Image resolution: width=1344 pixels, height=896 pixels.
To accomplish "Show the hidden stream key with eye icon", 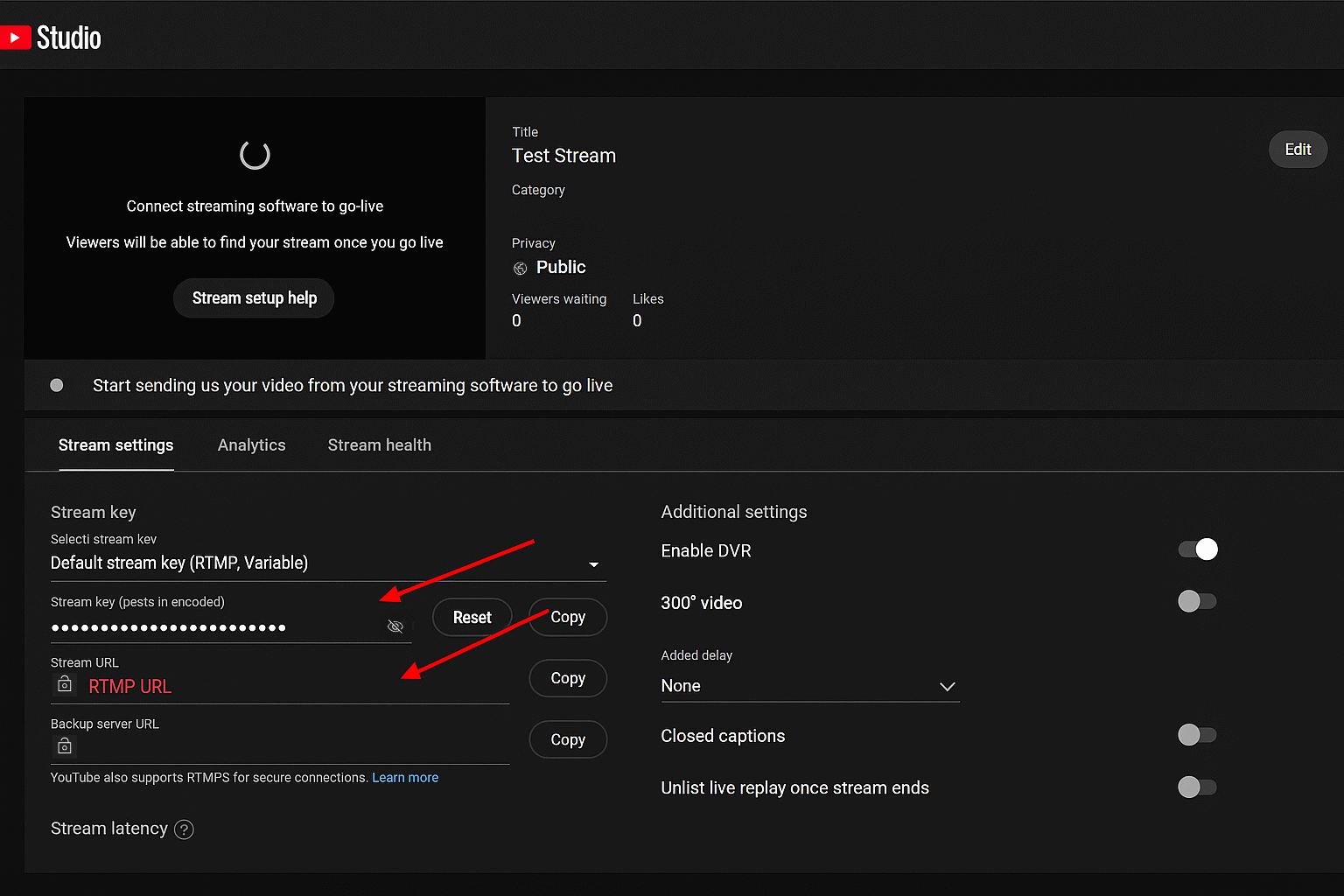I will pos(395,626).
